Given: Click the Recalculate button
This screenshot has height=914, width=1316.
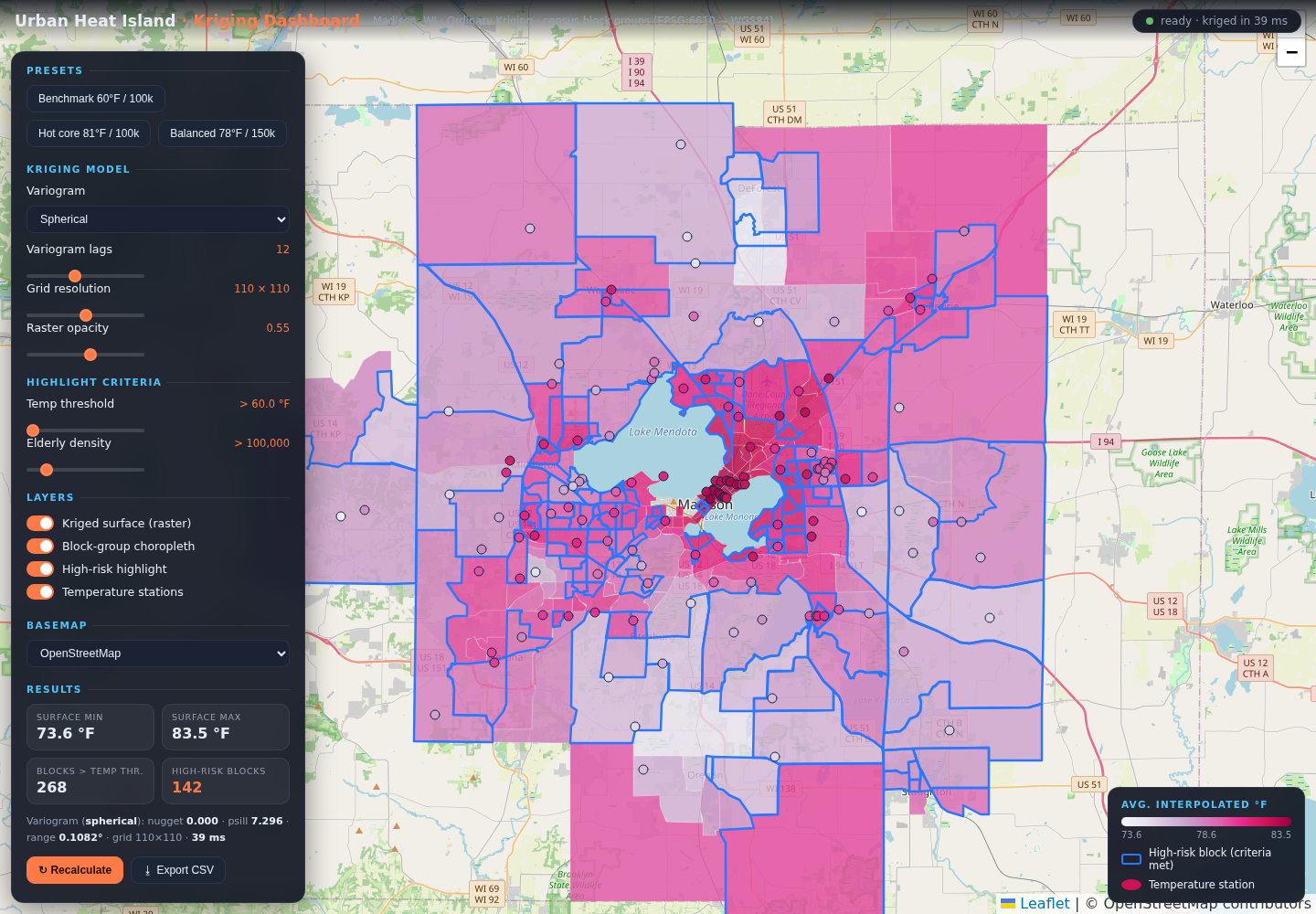Looking at the screenshot, I should tap(75, 870).
